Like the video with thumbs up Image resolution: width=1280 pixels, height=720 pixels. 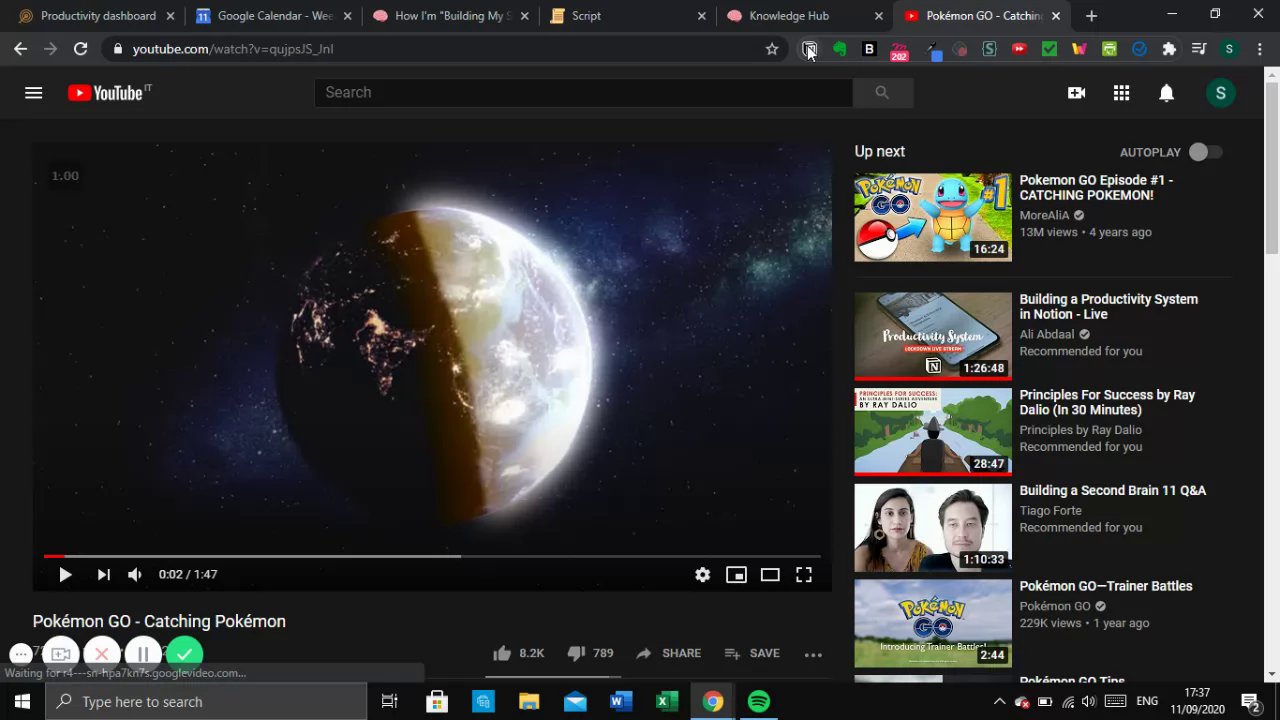click(x=518, y=653)
